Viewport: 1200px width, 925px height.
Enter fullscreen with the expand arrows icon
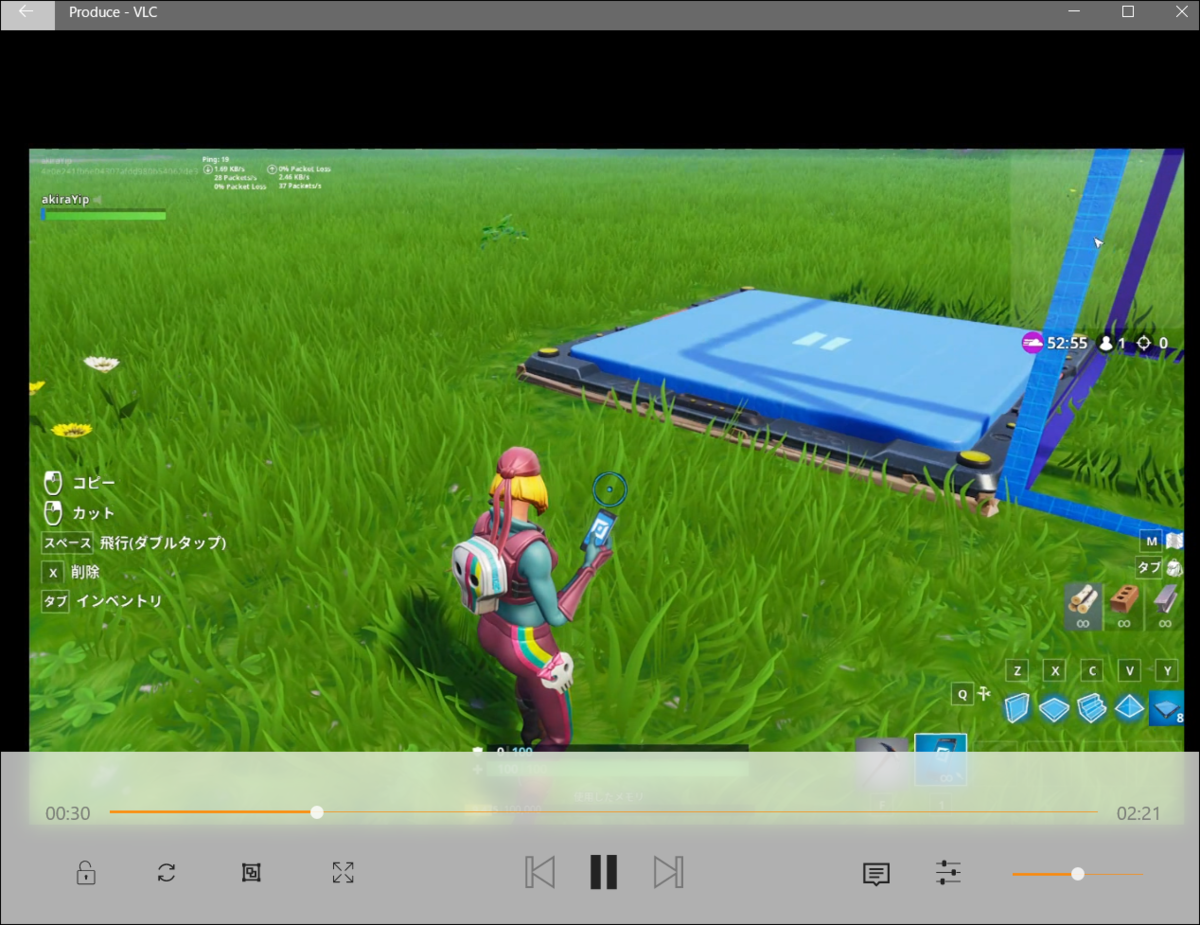pos(343,872)
